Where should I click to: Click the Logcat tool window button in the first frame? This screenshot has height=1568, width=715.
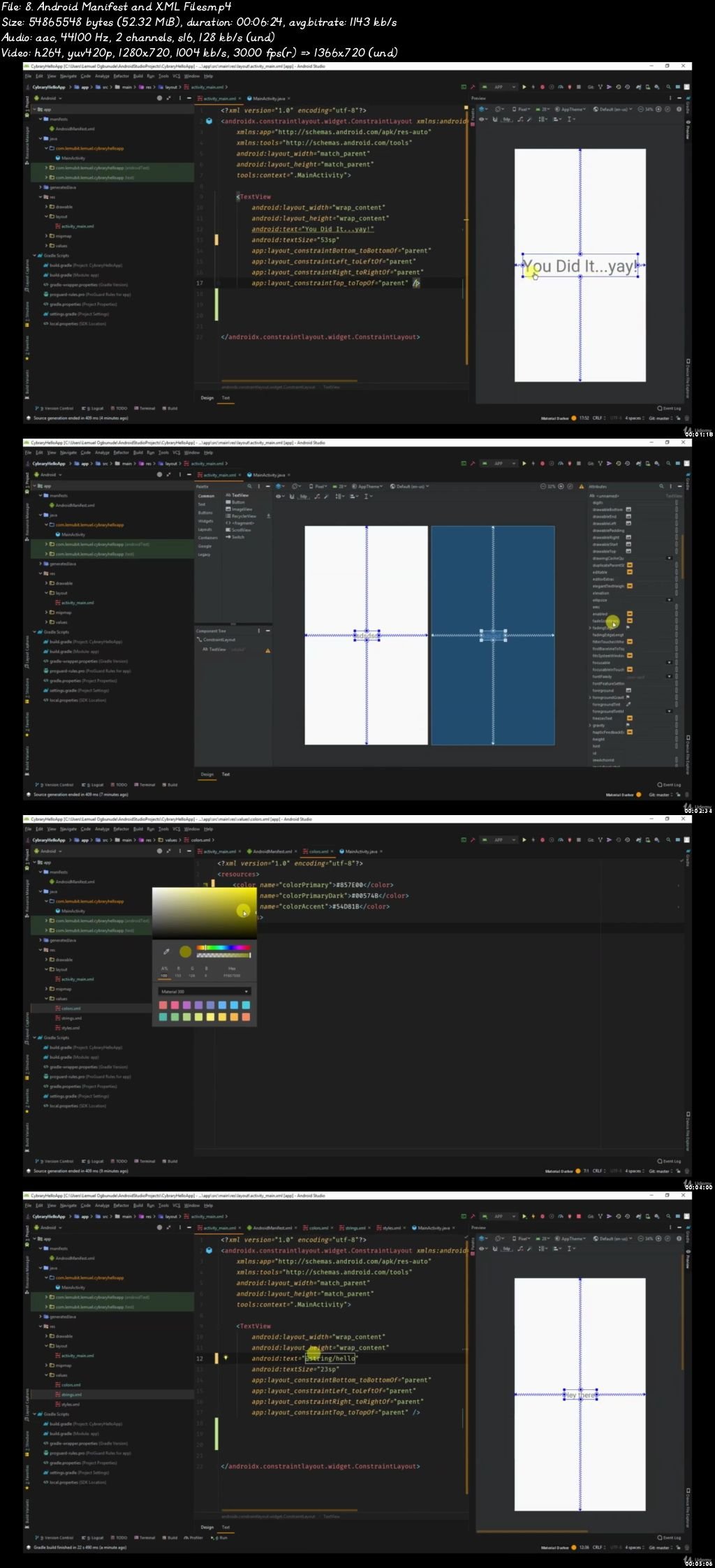(x=93, y=409)
